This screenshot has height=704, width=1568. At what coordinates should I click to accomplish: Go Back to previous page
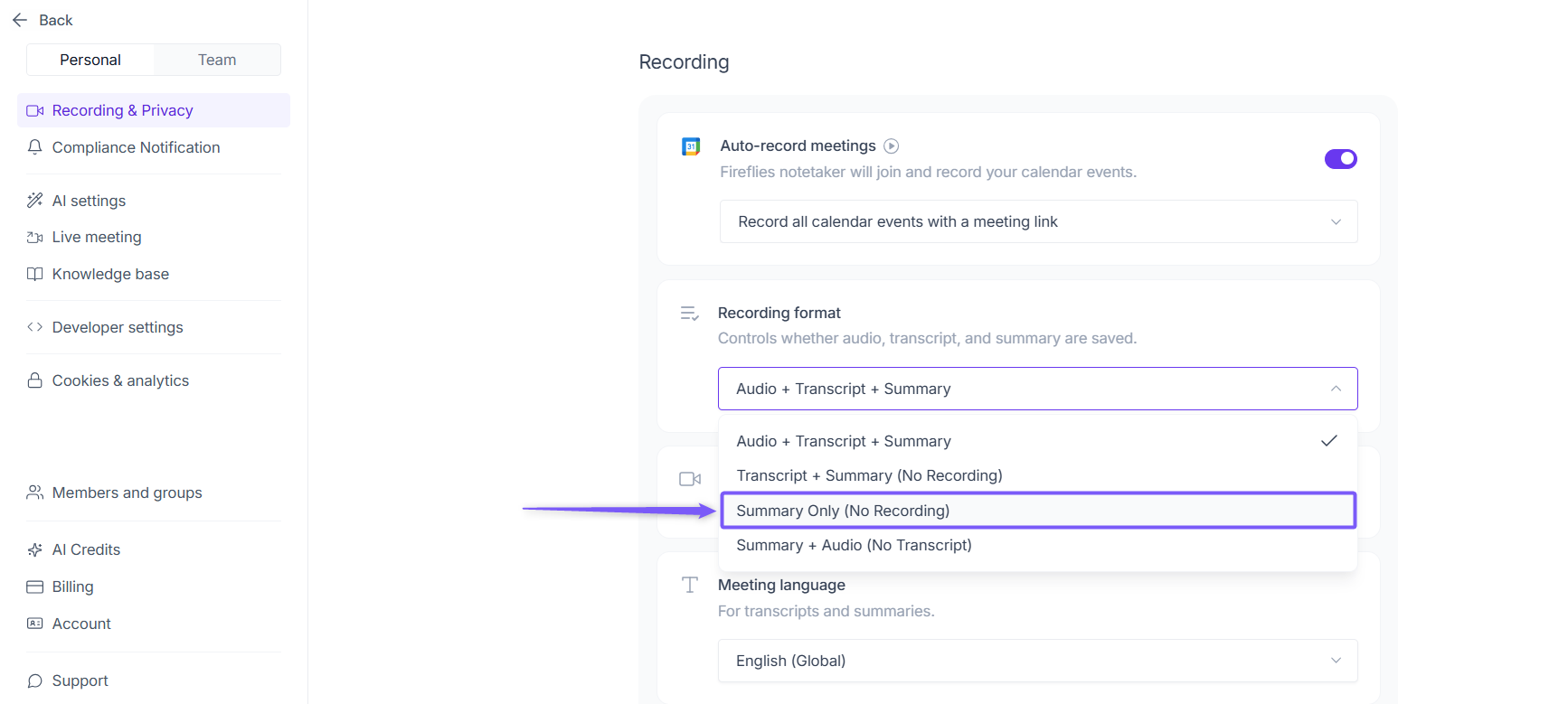click(43, 20)
